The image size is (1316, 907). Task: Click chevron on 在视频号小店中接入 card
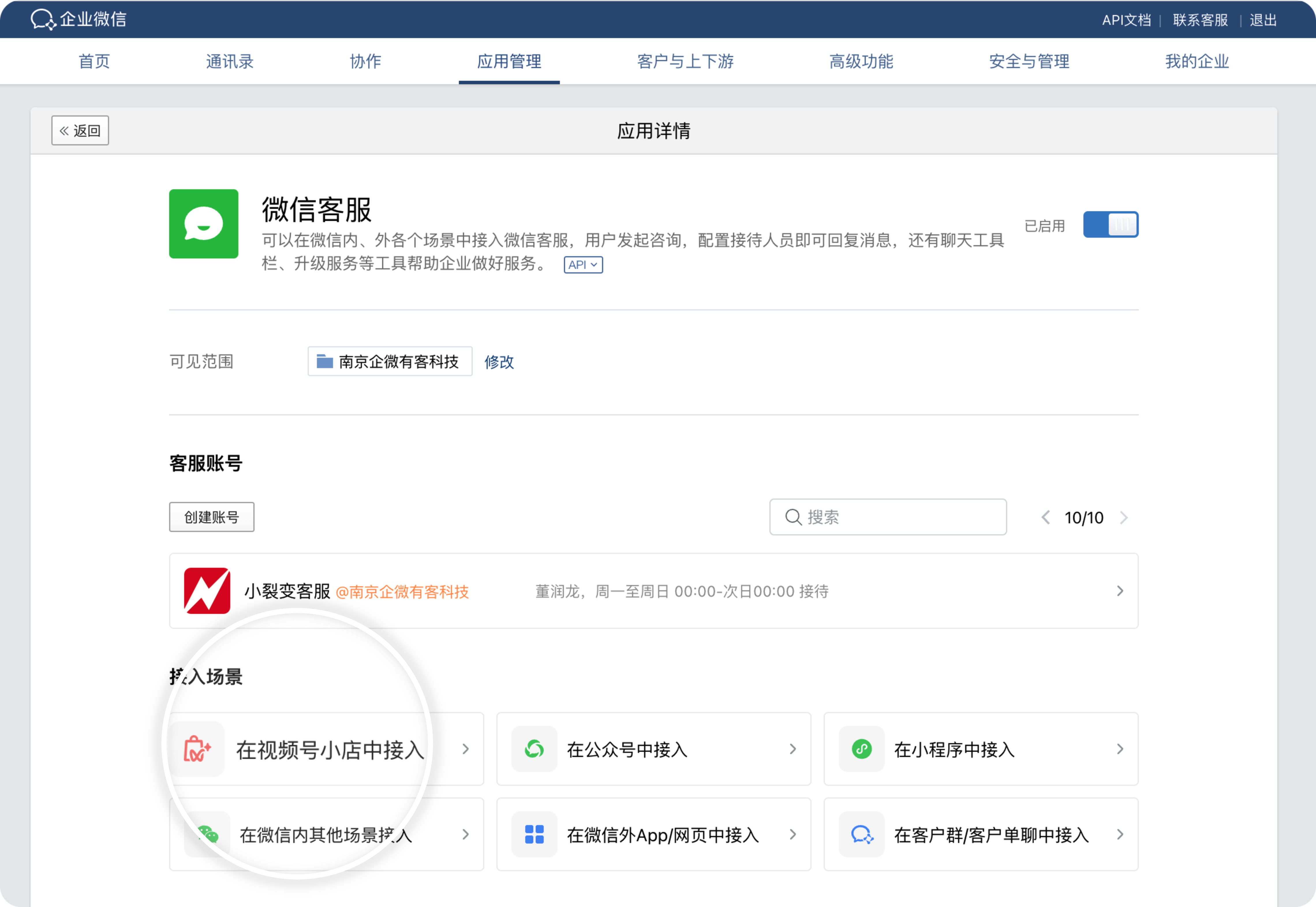click(x=466, y=749)
